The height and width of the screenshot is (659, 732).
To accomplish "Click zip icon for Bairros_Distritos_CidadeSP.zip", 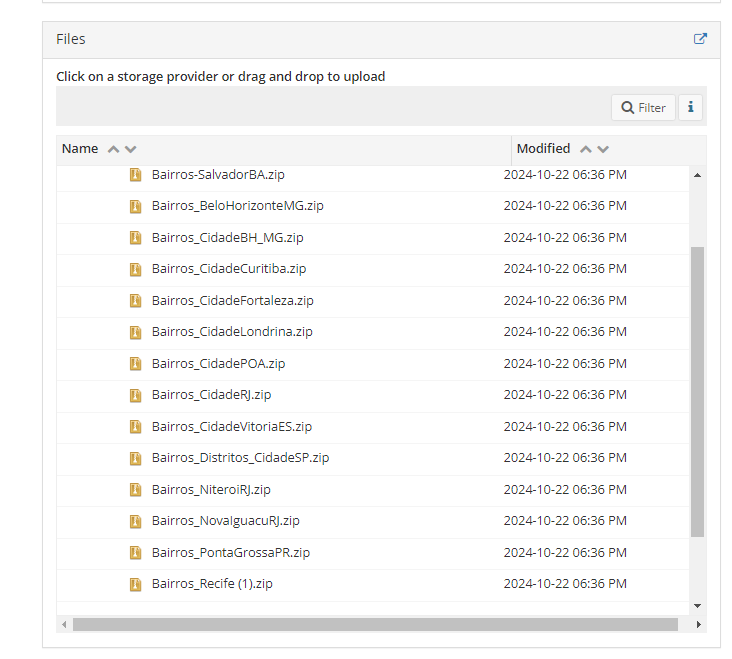I will (x=135, y=458).
